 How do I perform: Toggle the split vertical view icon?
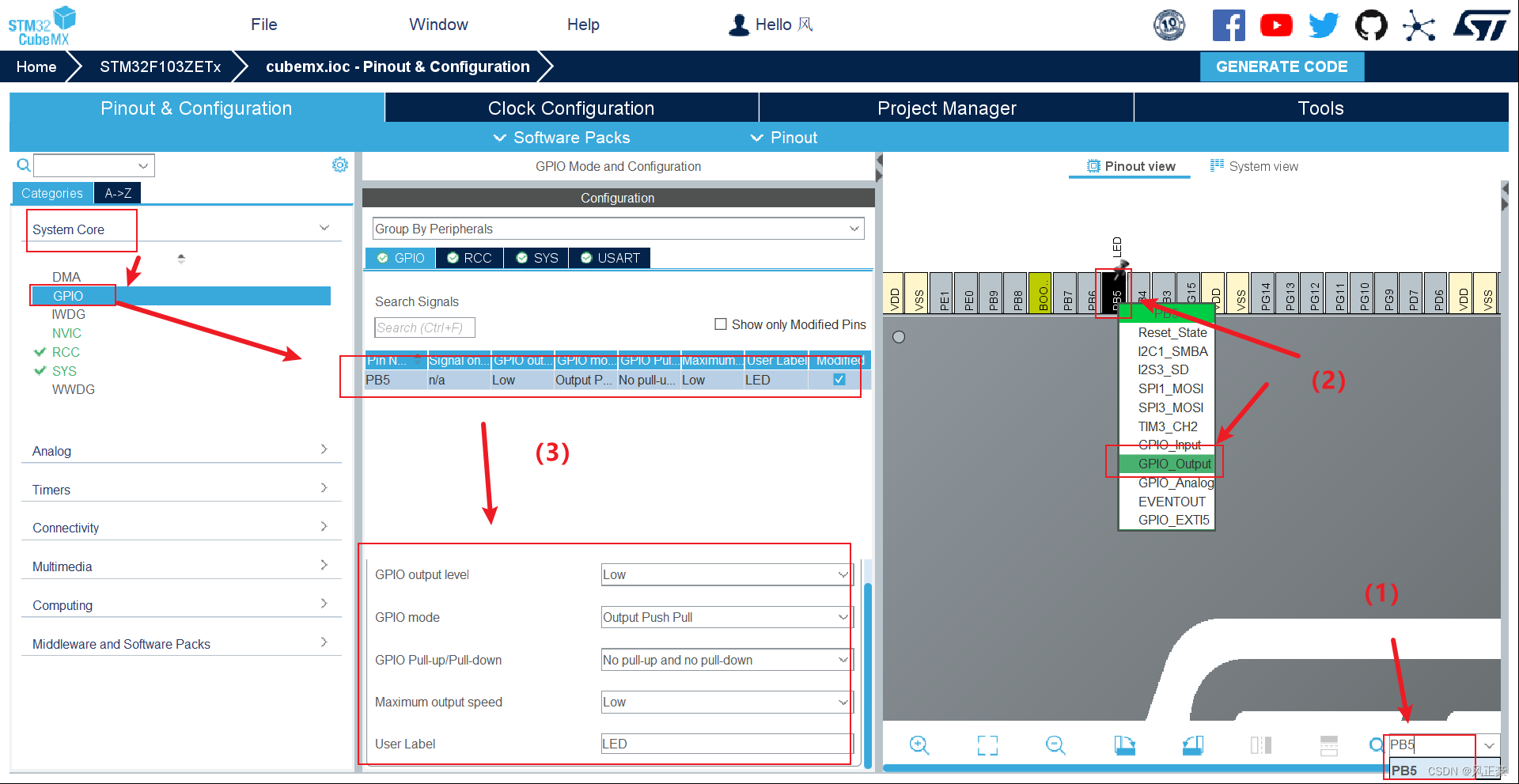pyautogui.click(x=1261, y=745)
